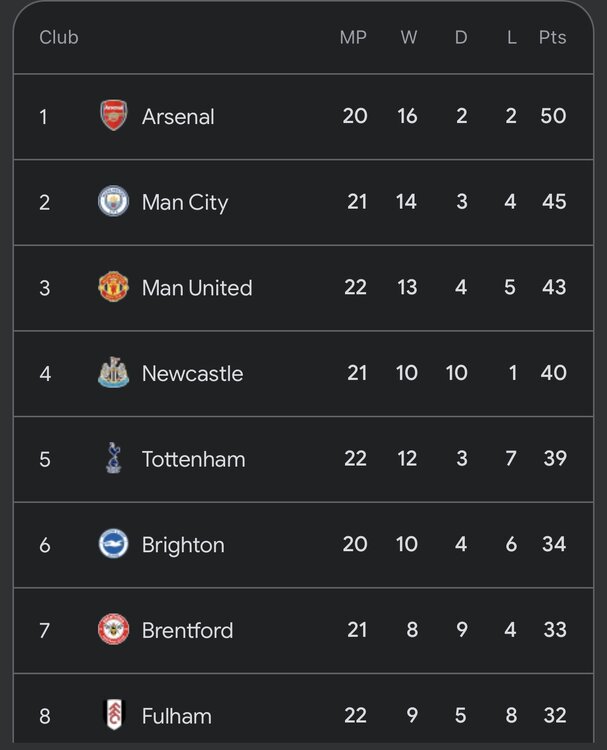Click the Club column header

tap(59, 38)
